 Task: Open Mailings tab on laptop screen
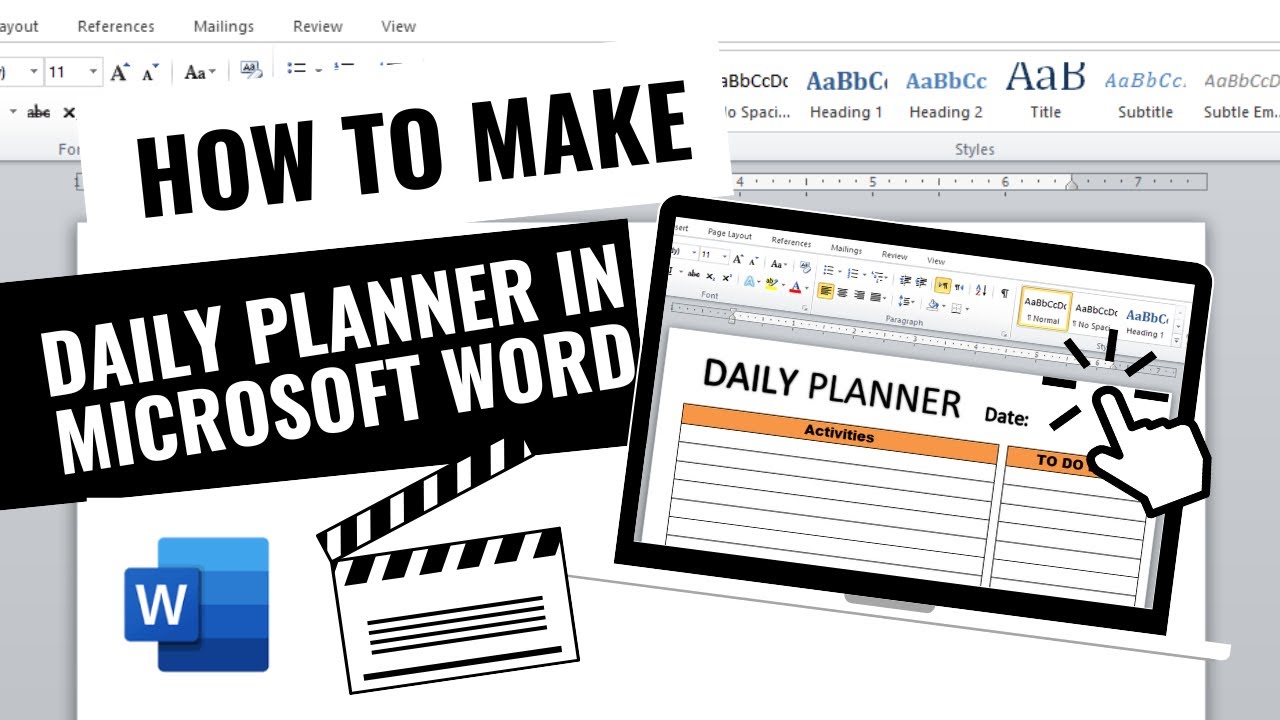[846, 249]
